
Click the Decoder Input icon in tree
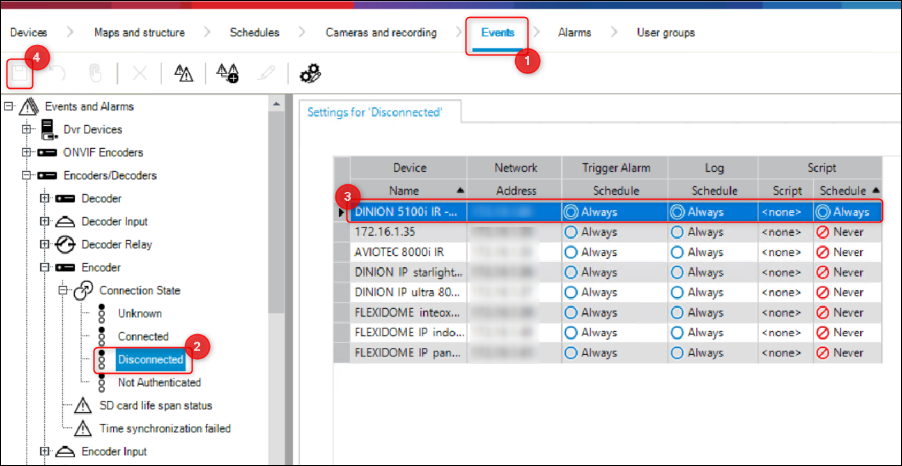[x=65, y=221]
